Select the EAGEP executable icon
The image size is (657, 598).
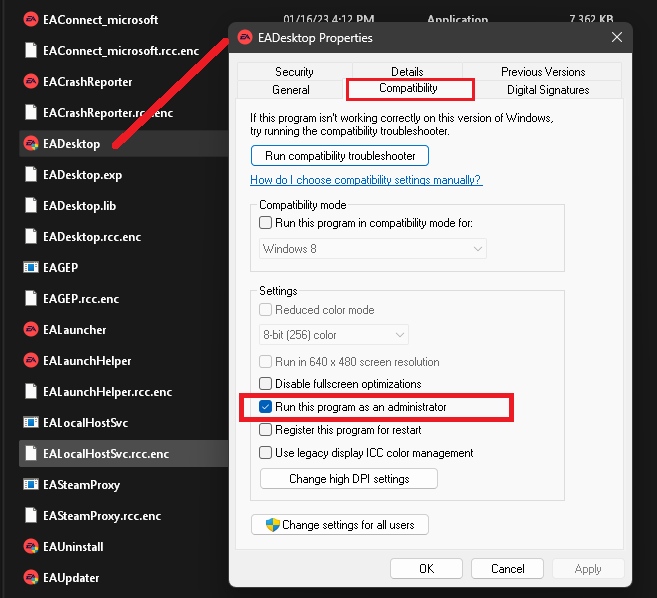31,267
